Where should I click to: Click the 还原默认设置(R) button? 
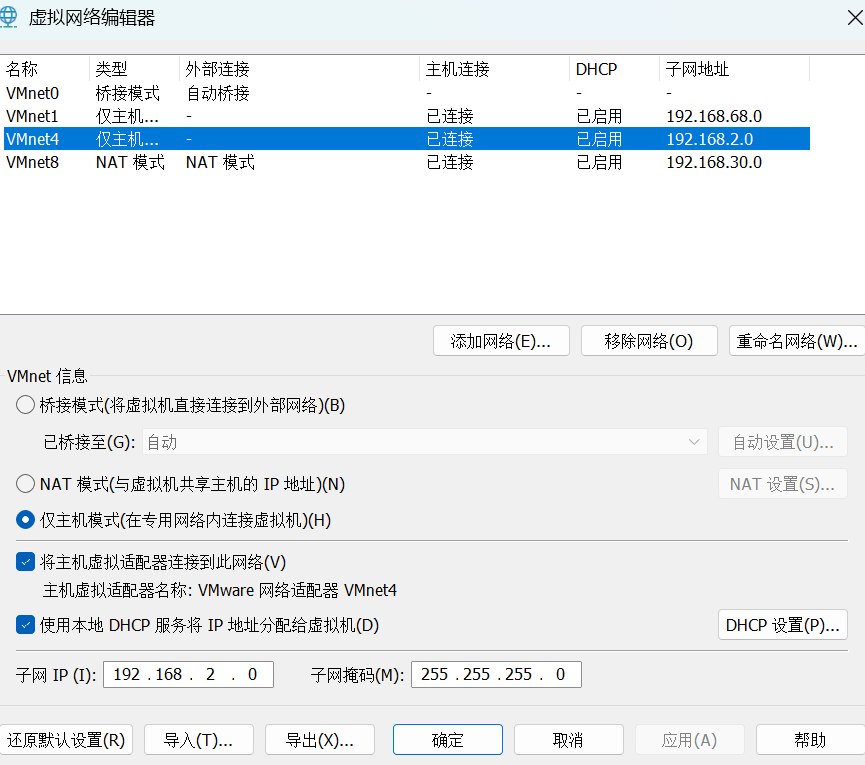coord(66,740)
